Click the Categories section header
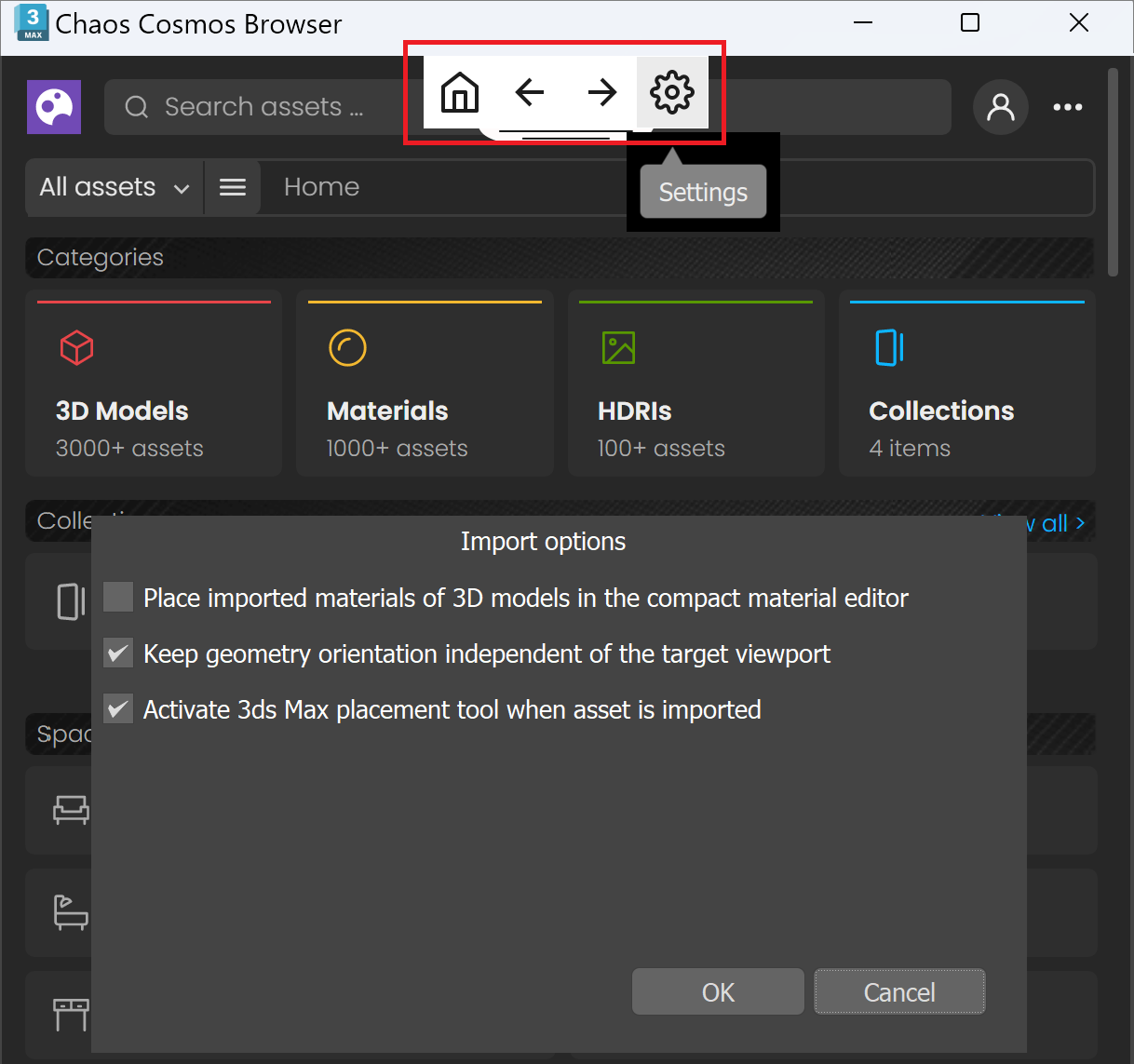 pyautogui.click(x=99, y=258)
